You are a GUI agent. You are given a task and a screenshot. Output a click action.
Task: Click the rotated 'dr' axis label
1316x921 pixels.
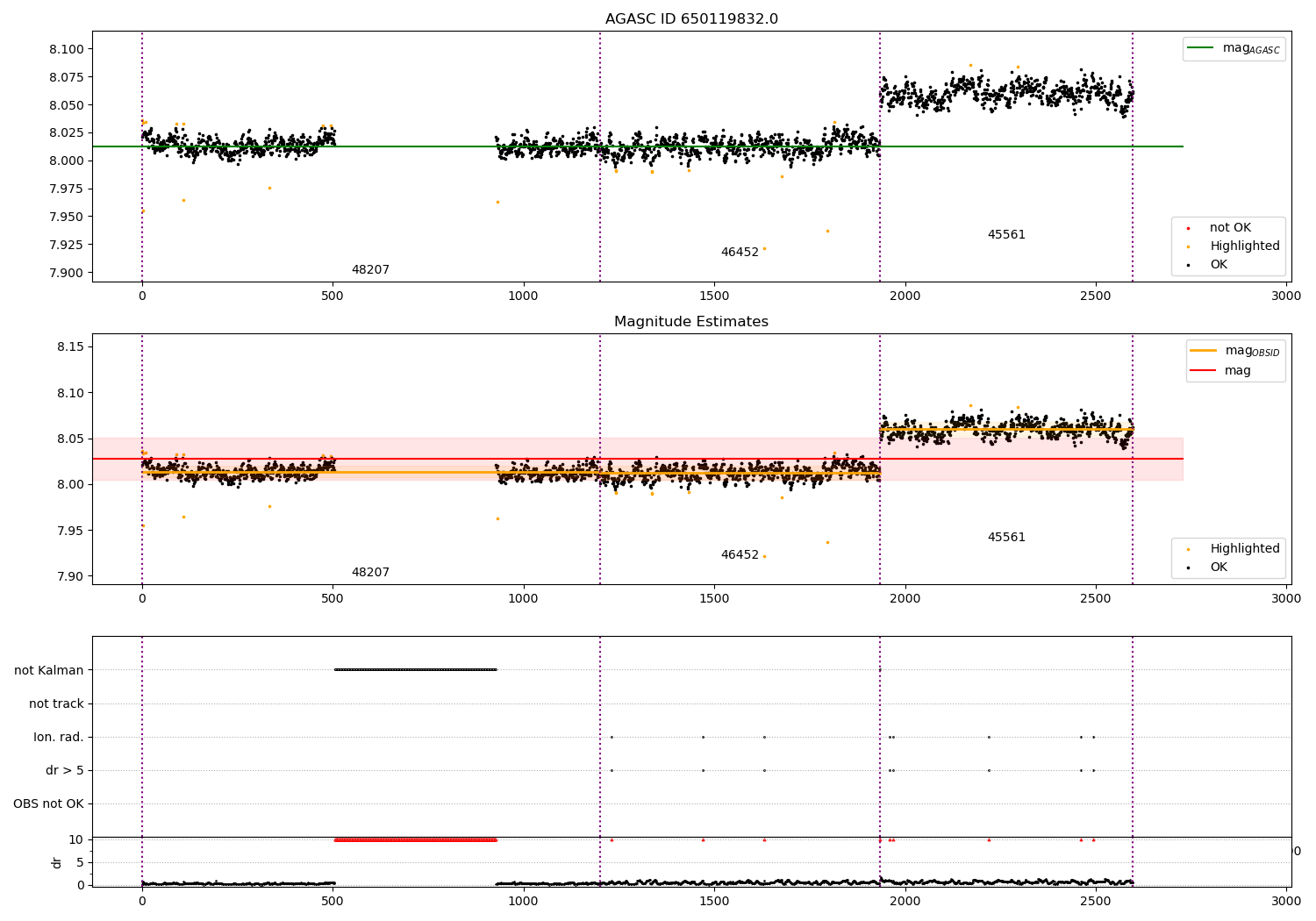pyautogui.click(x=57, y=862)
